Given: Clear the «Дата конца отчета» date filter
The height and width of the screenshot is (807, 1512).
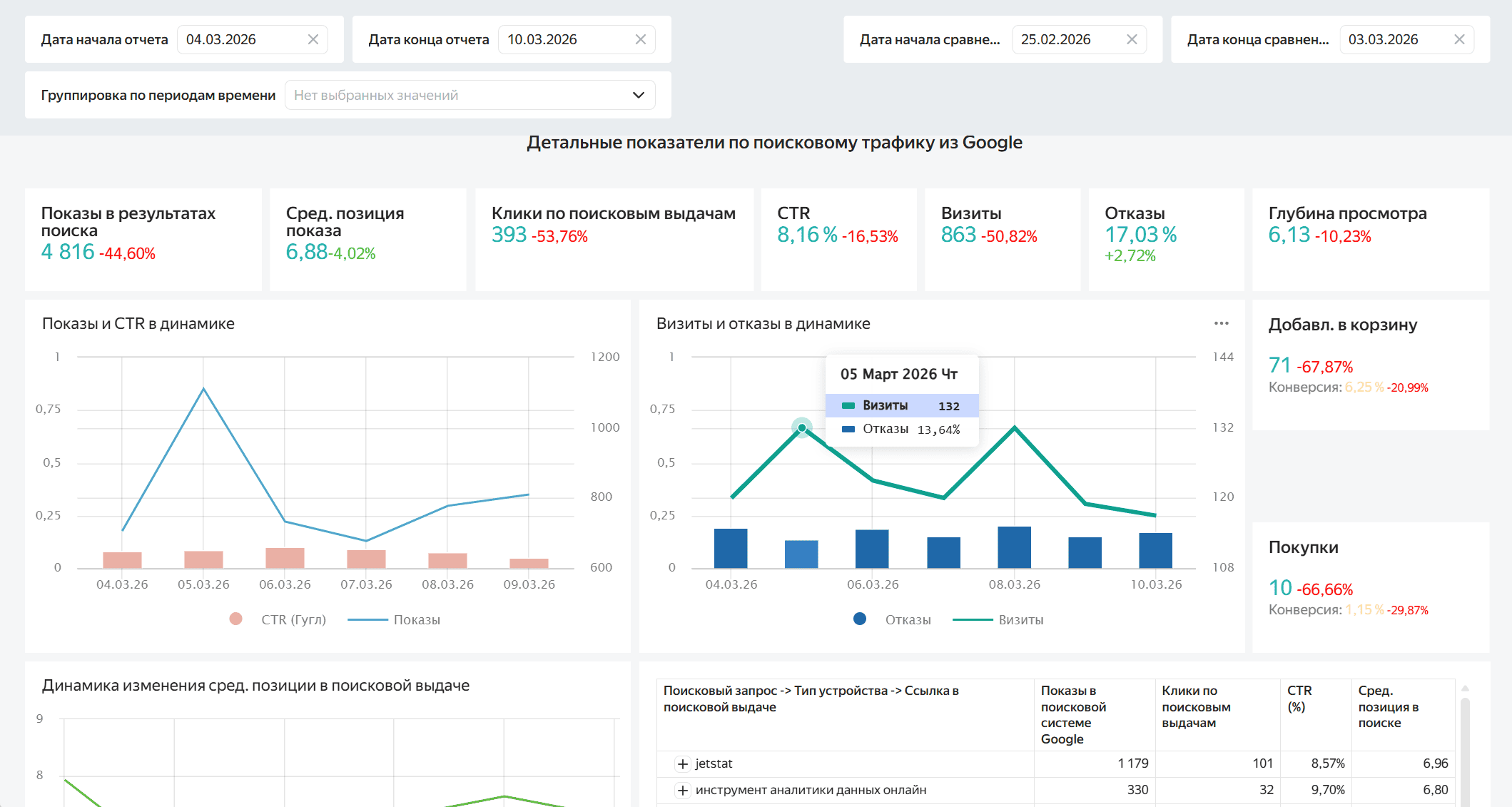Looking at the screenshot, I should click(x=640, y=39).
